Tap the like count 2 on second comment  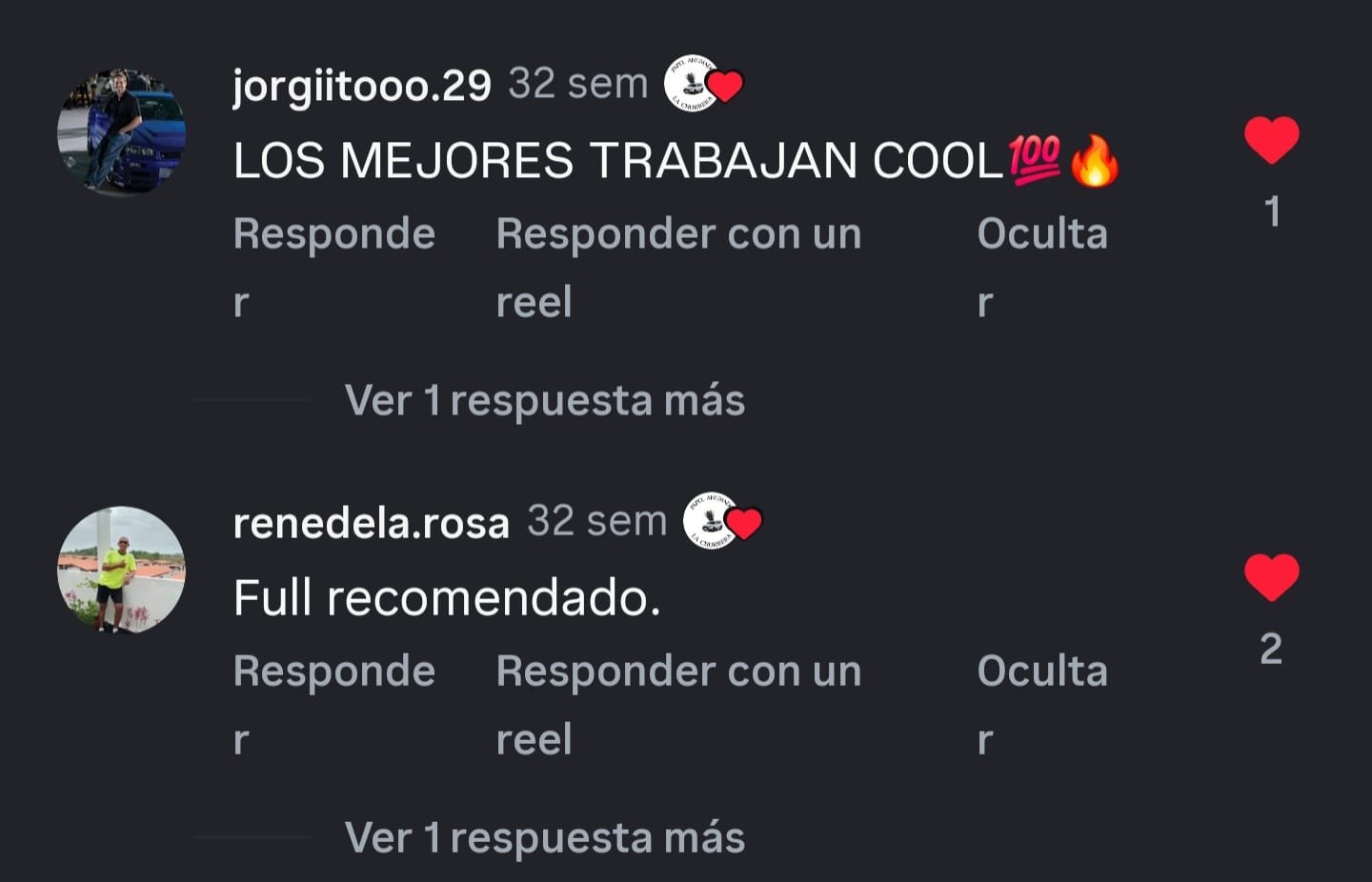(1271, 649)
